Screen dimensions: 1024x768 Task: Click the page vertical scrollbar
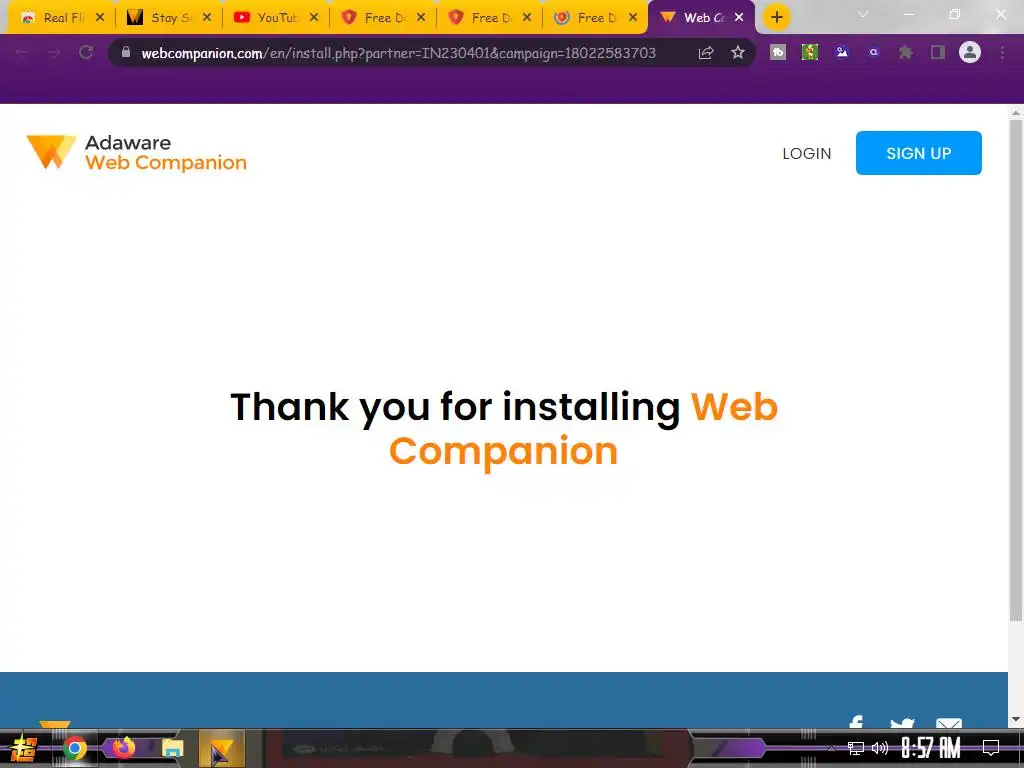click(x=1016, y=370)
